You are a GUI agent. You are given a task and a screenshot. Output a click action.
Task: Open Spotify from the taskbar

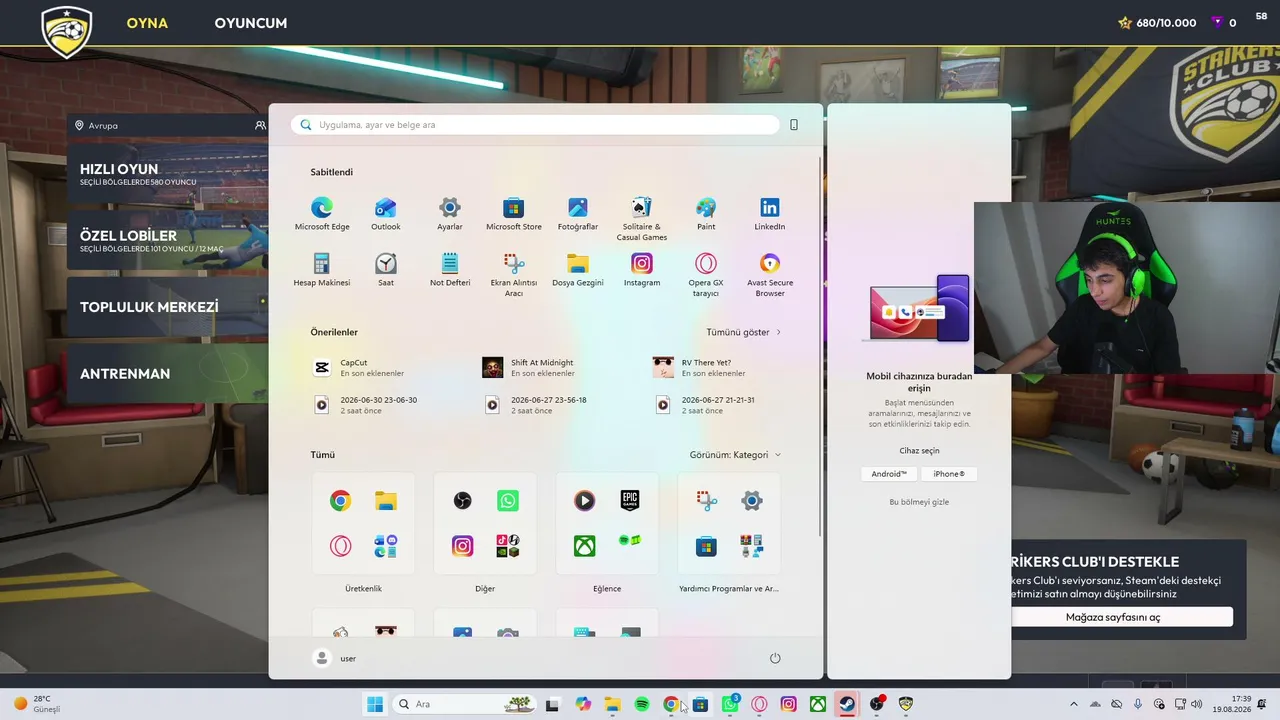[642, 704]
